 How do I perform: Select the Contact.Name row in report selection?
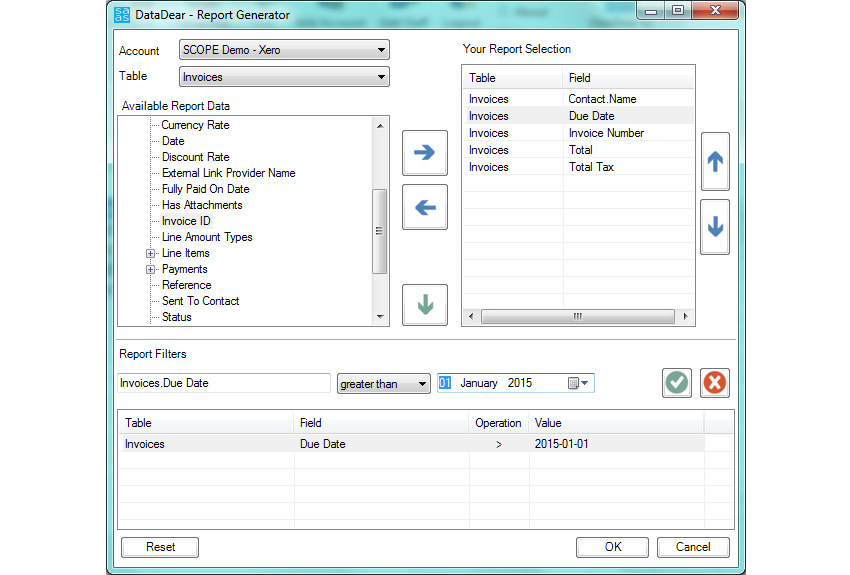point(578,99)
